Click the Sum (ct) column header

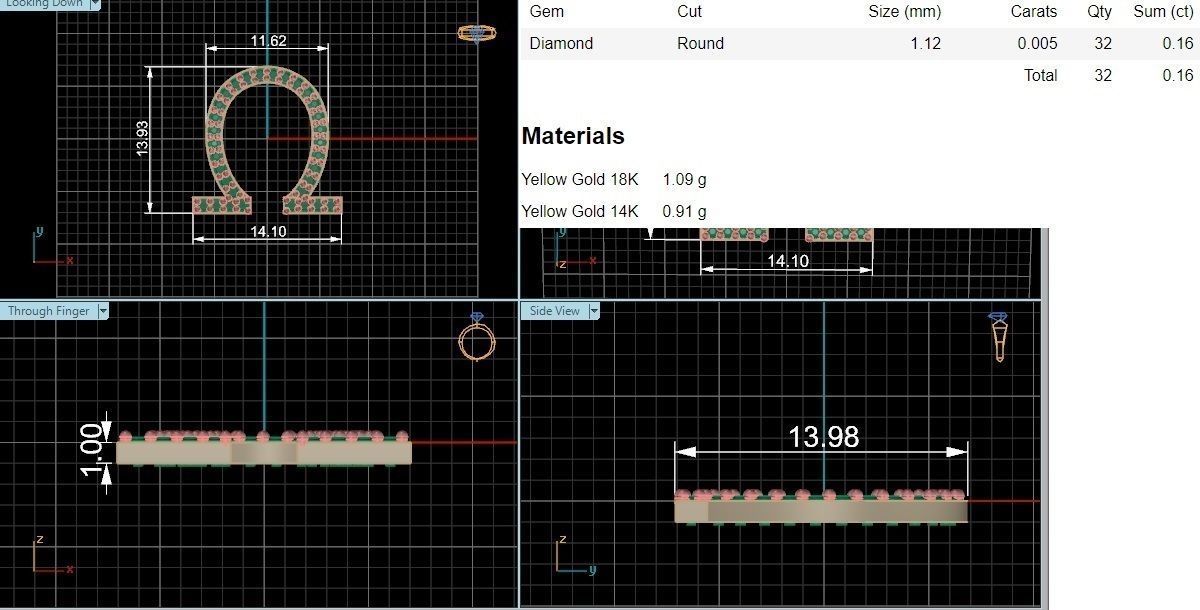(x=1163, y=12)
